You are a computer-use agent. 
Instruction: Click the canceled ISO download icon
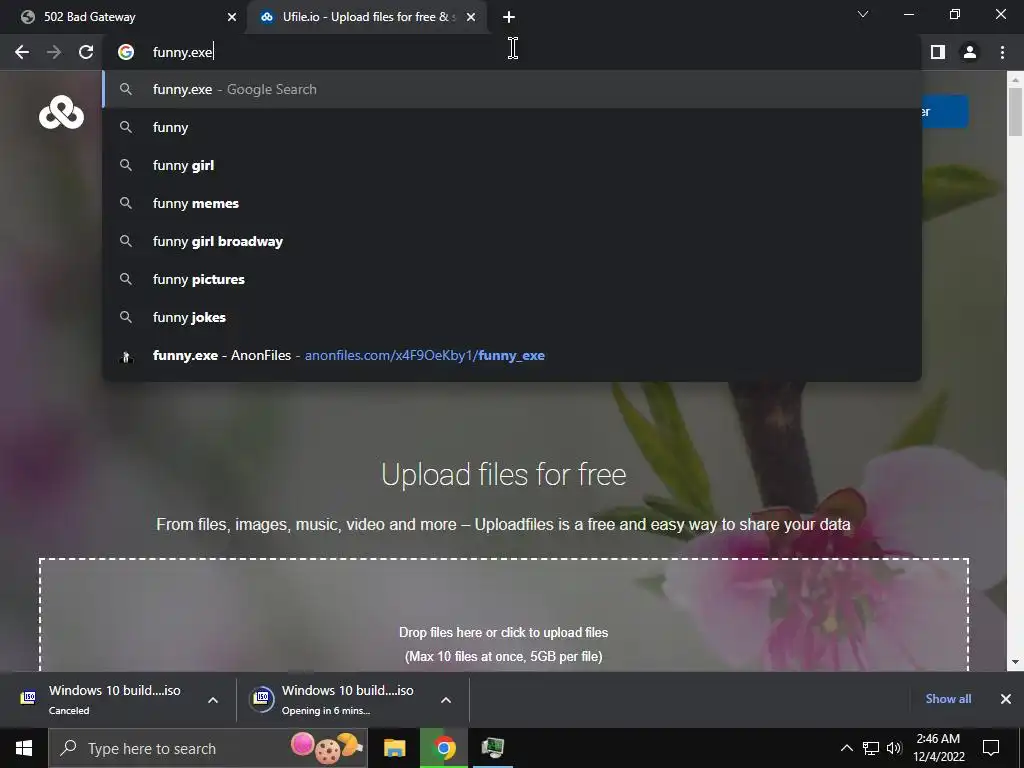(x=28, y=698)
